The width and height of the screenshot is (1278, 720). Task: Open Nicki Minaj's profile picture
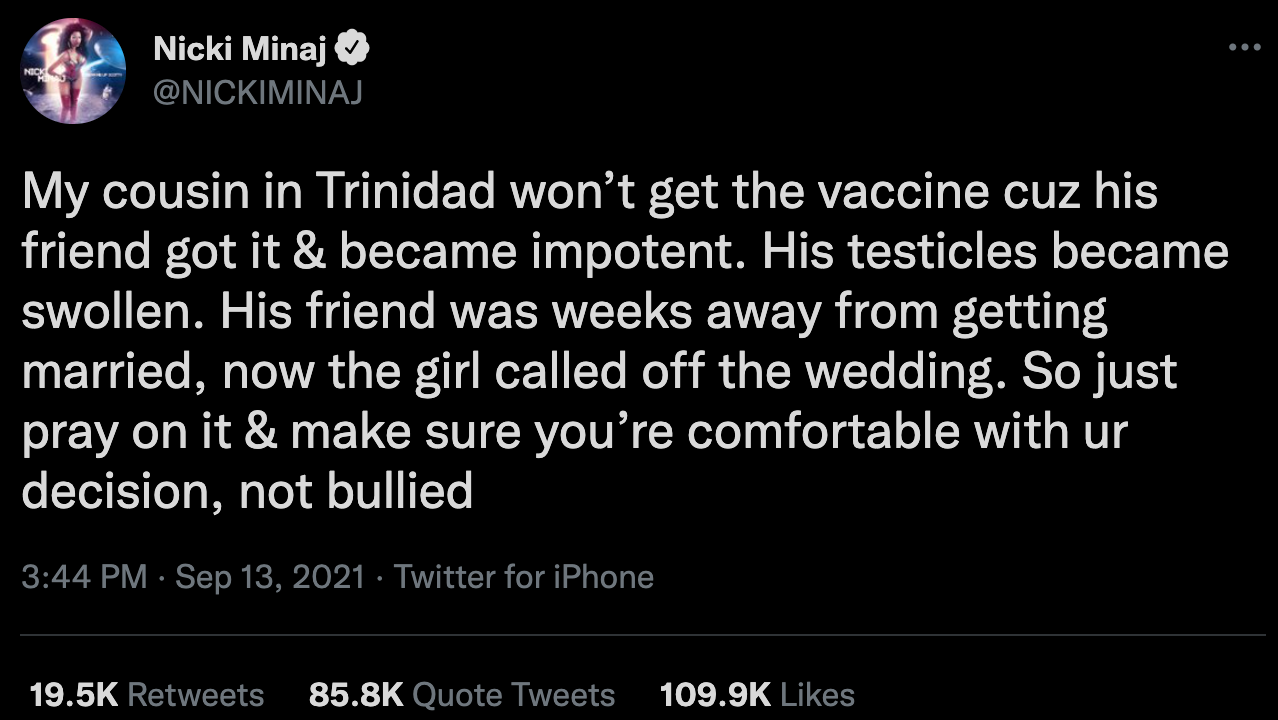pyautogui.click(x=72, y=70)
